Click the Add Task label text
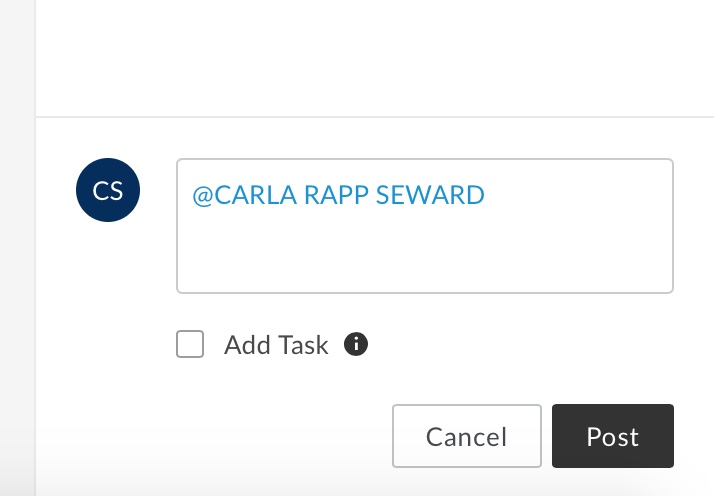The image size is (714, 496). point(276,345)
